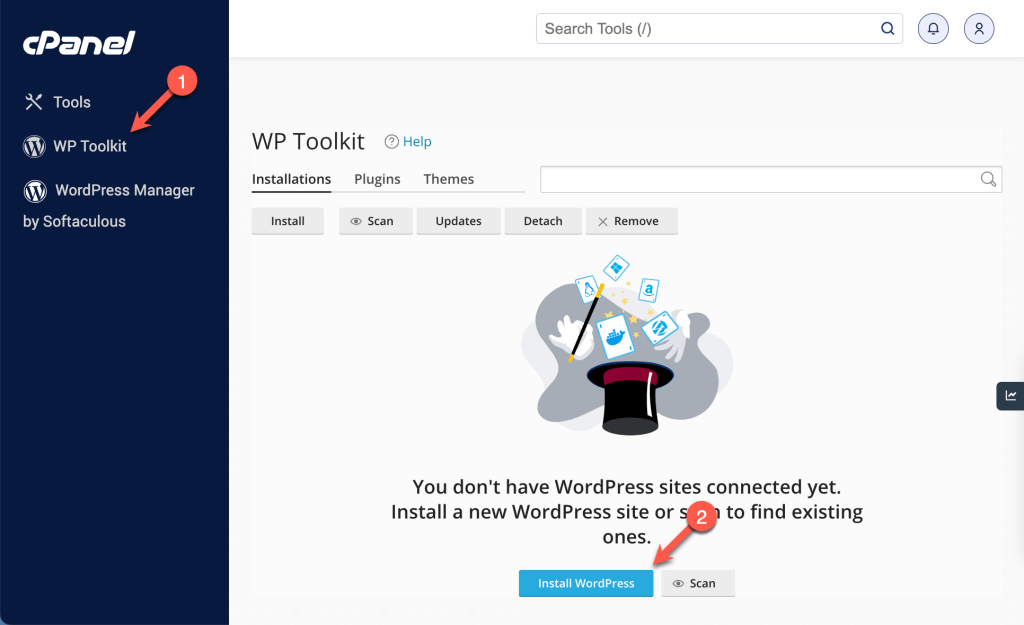Open WordPress Manager by Softaculous
The height and width of the screenshot is (625, 1024).
point(108,205)
